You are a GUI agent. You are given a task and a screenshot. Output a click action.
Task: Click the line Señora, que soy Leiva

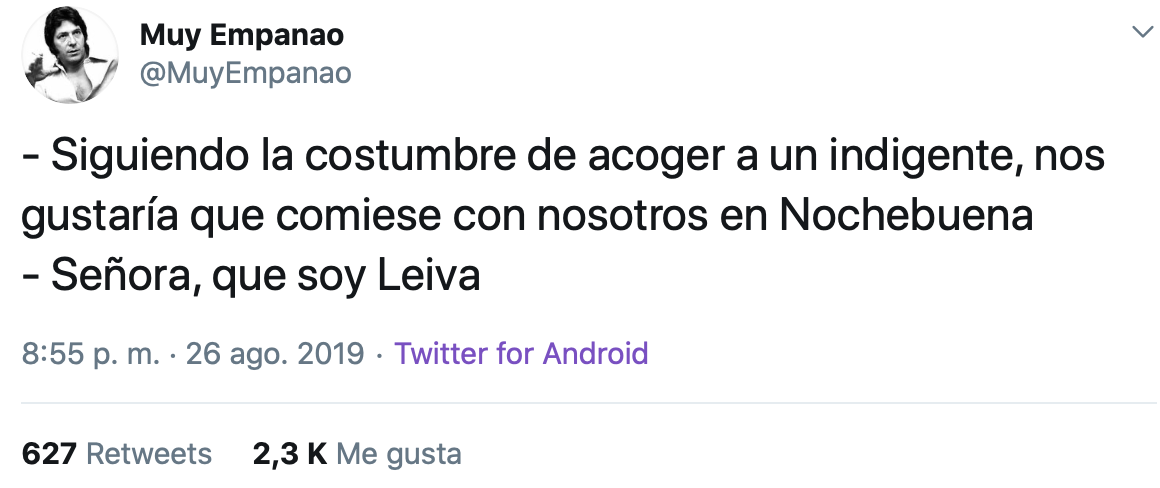click(x=251, y=274)
